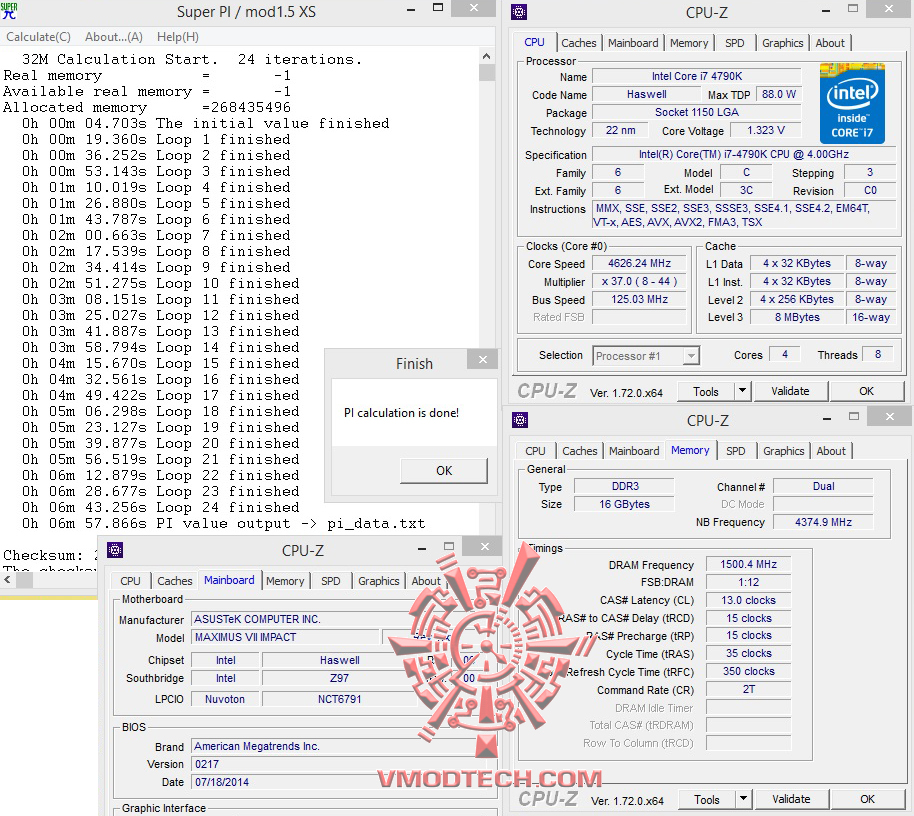The image size is (914, 816).
Task: Switch to Graphics tab in top CPU-Z window
Action: click(782, 43)
